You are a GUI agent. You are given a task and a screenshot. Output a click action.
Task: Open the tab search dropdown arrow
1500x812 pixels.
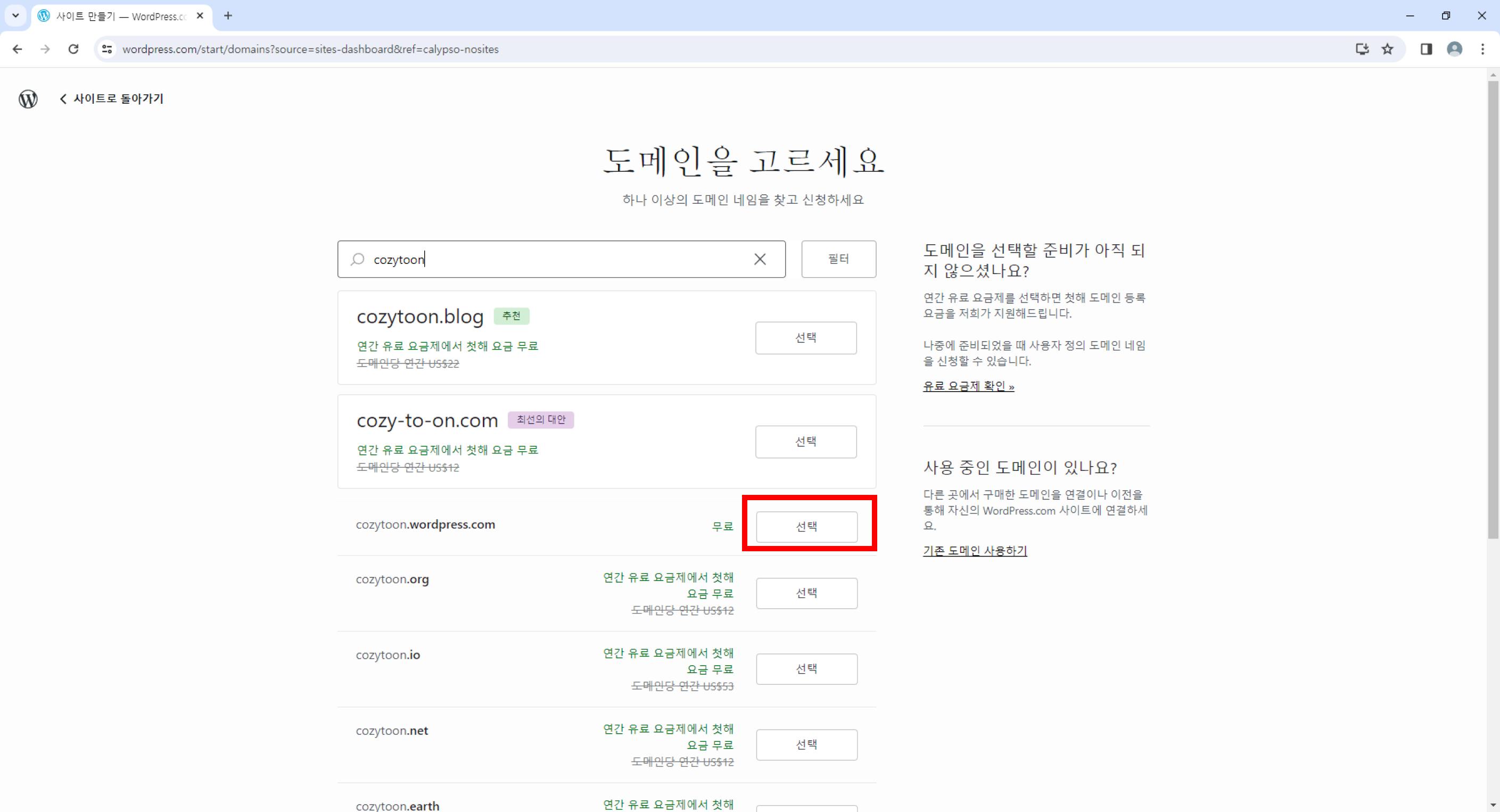16,16
